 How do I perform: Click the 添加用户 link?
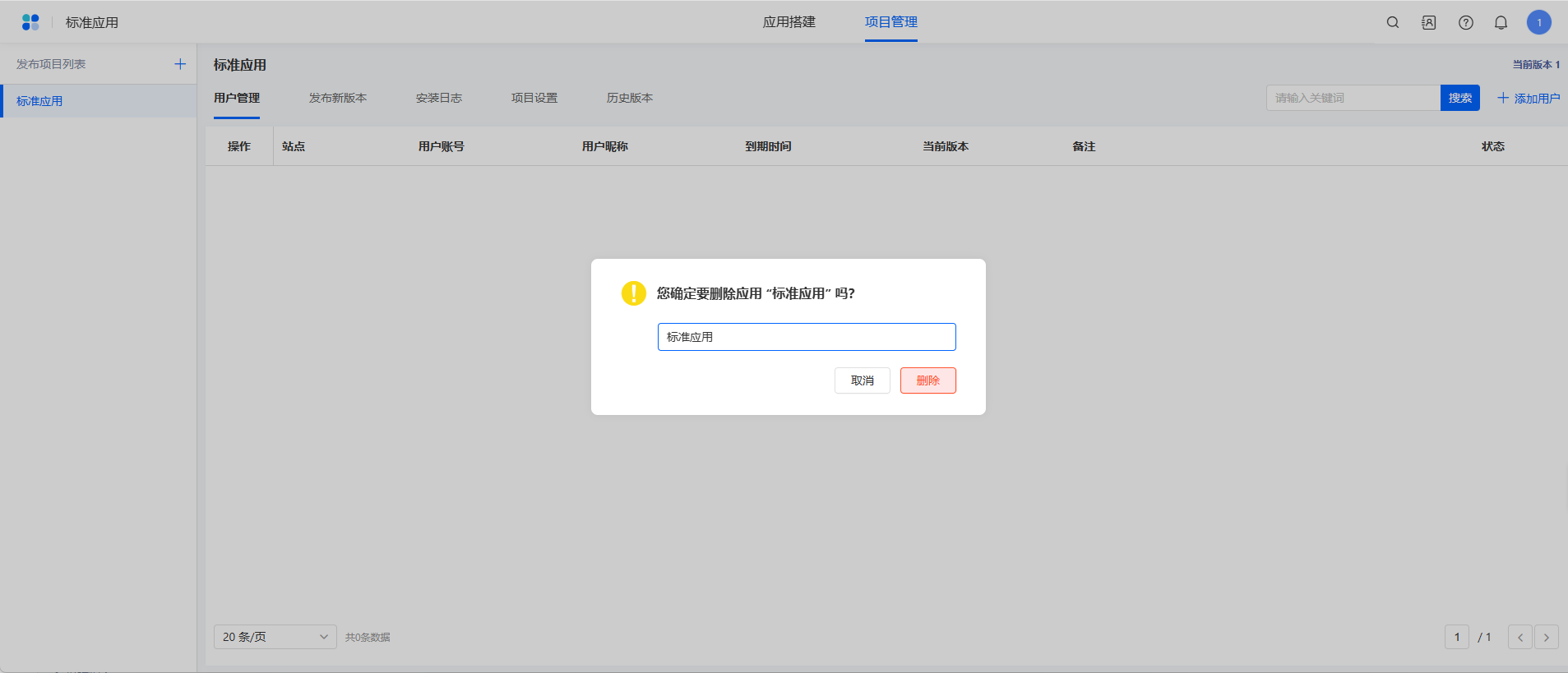[x=1528, y=98]
